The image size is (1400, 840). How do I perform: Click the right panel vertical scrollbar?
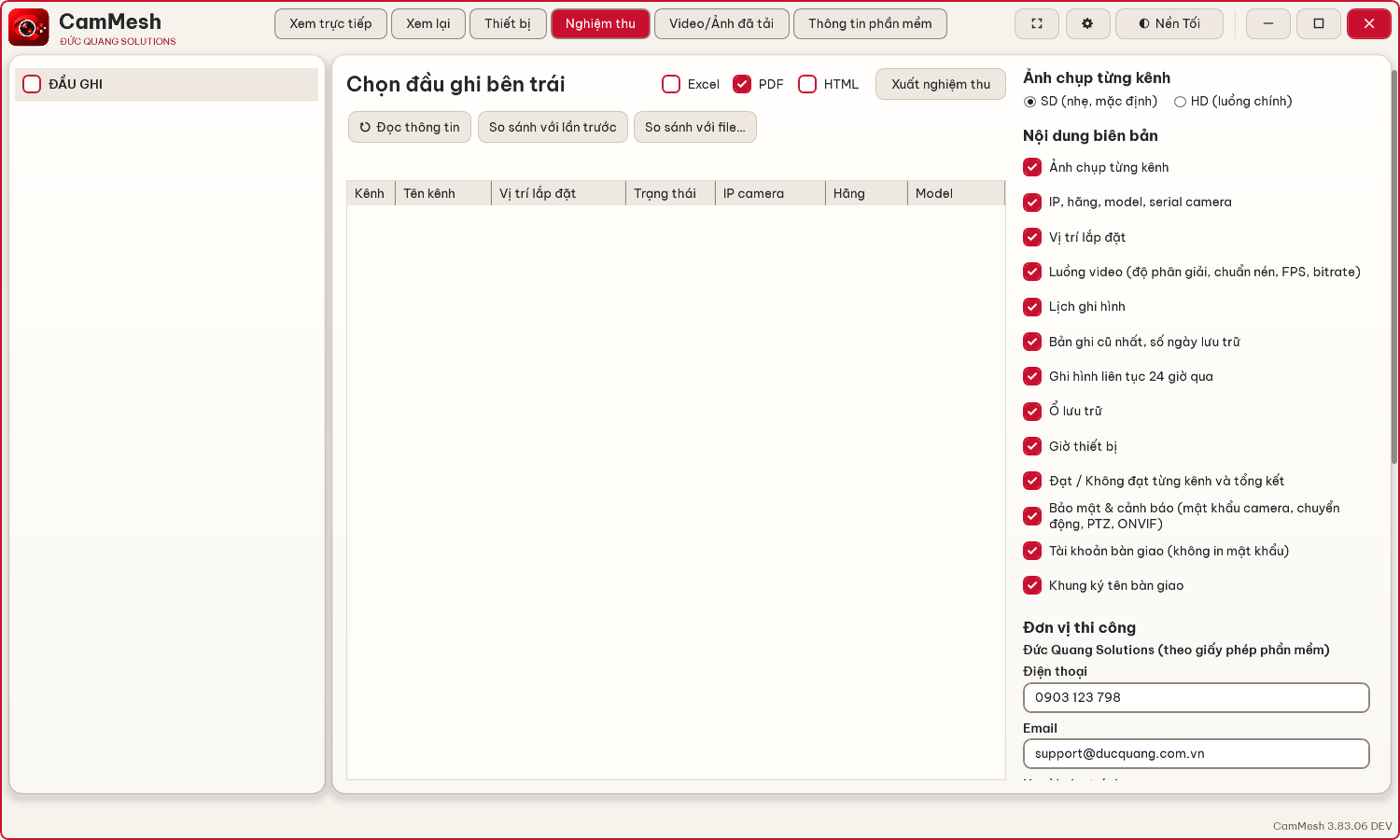pyautogui.click(x=1393, y=266)
